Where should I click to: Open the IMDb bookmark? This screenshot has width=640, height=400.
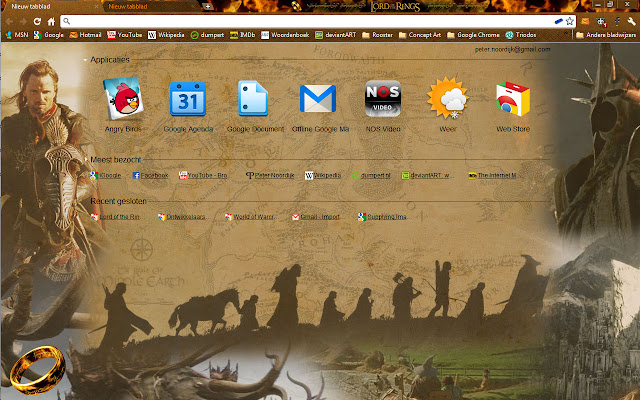click(x=243, y=35)
